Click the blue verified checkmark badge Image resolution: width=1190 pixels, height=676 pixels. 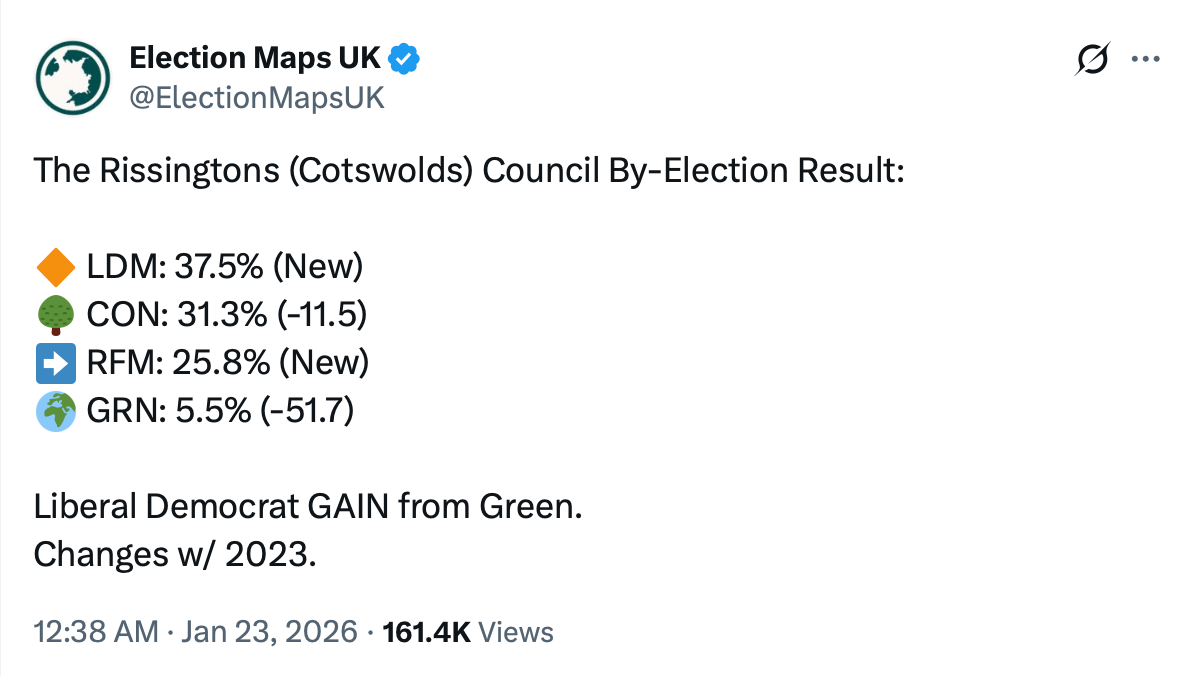point(404,59)
